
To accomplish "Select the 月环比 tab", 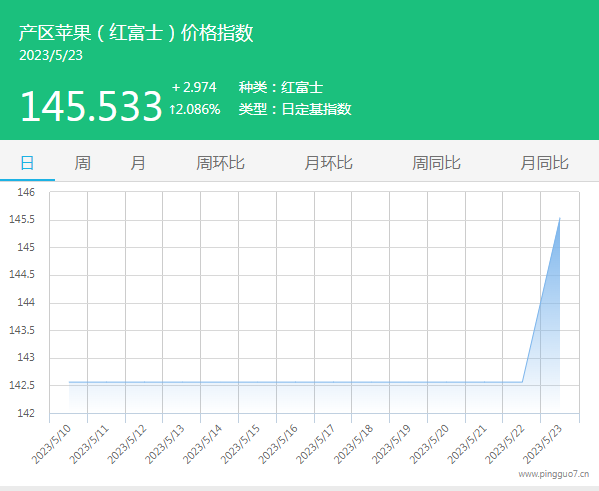I will [x=329, y=163].
